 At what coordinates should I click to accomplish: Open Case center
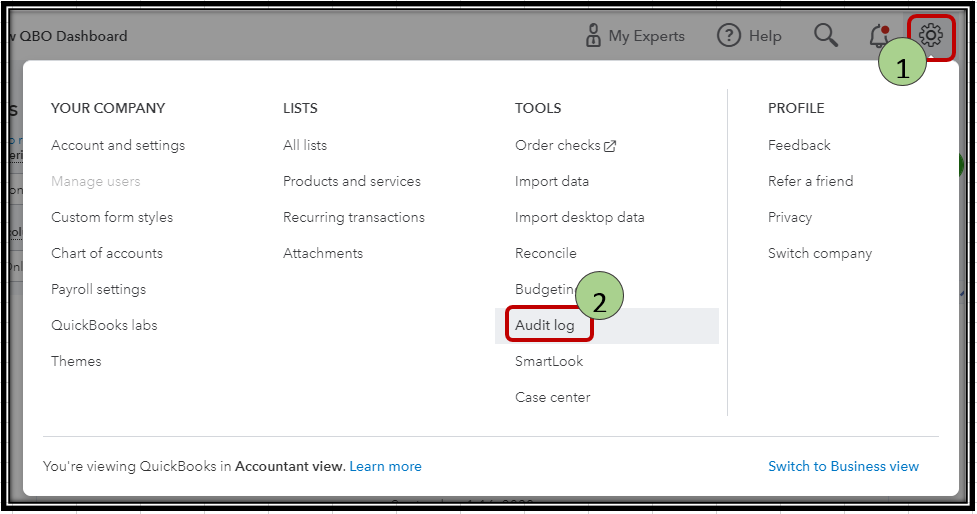[553, 397]
